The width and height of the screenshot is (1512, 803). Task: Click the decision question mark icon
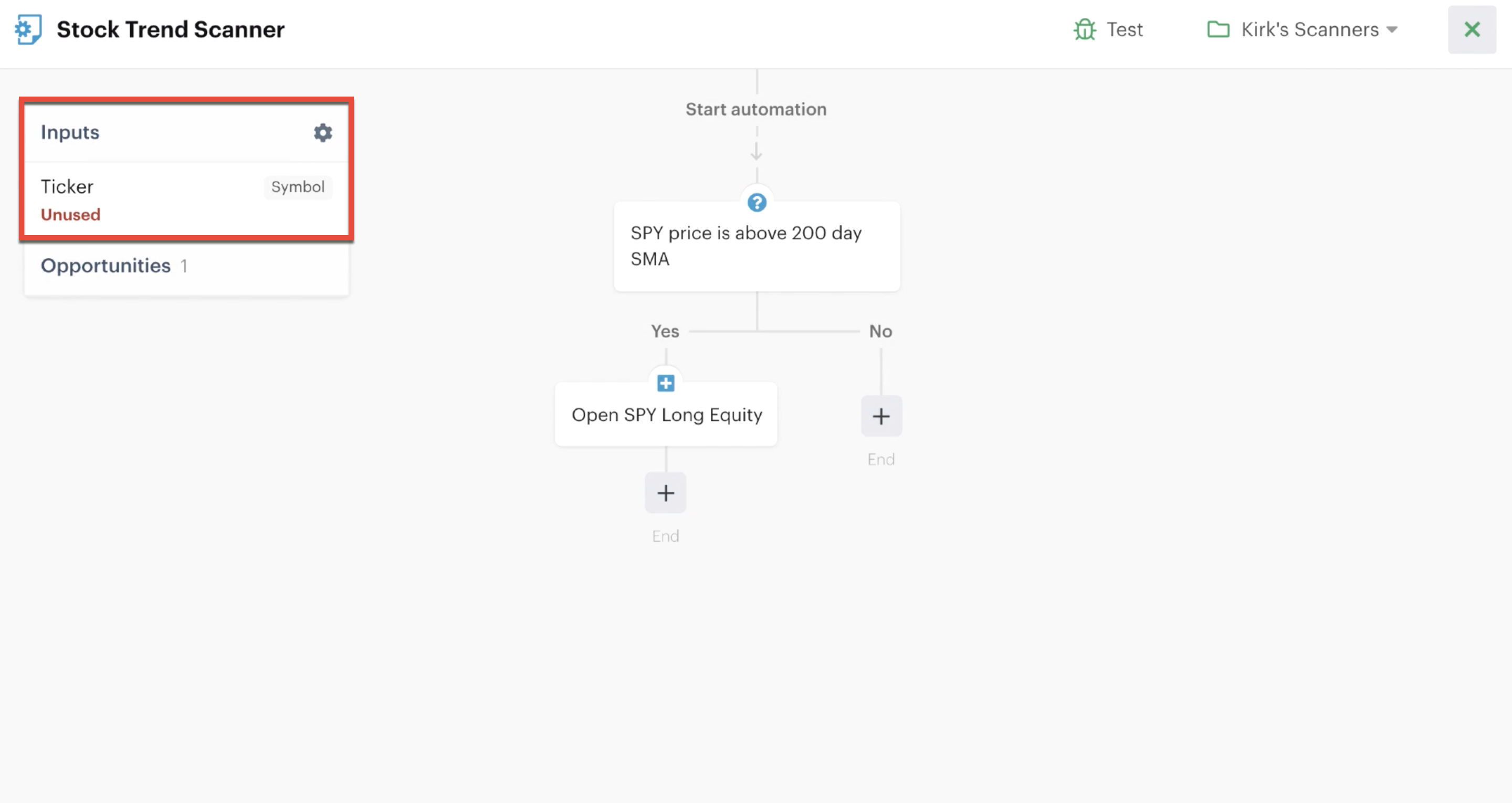point(757,203)
